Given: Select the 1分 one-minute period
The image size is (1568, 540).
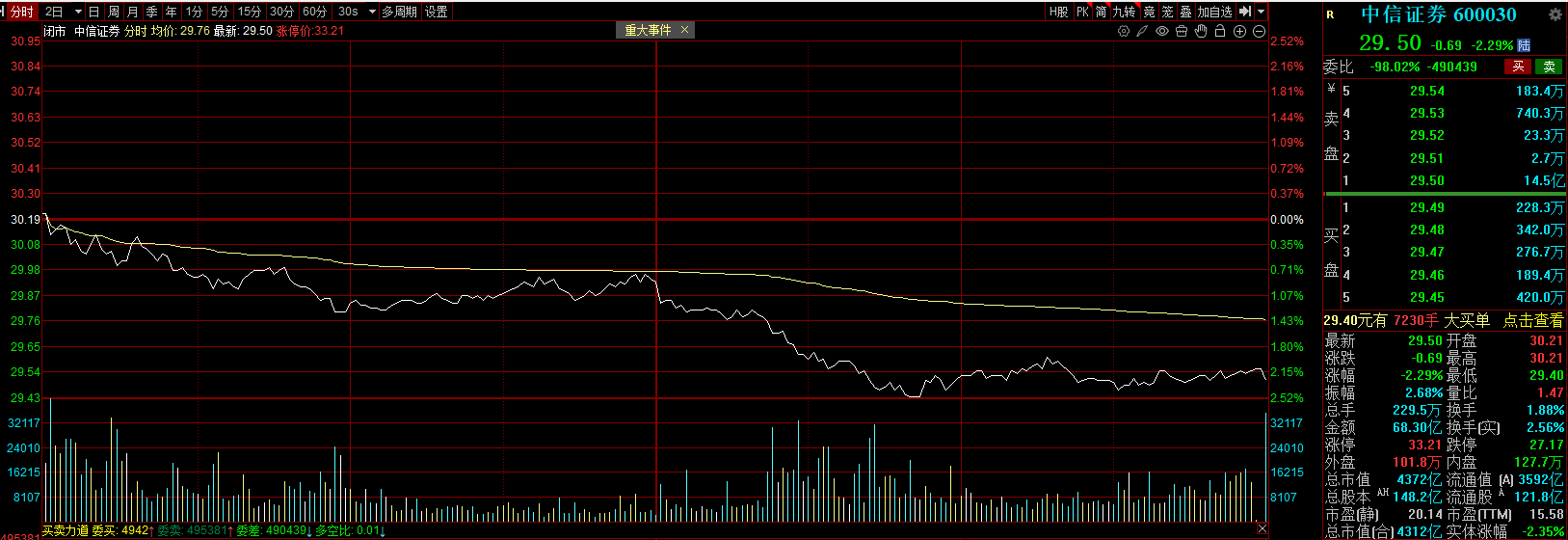Looking at the screenshot, I should 195,12.
